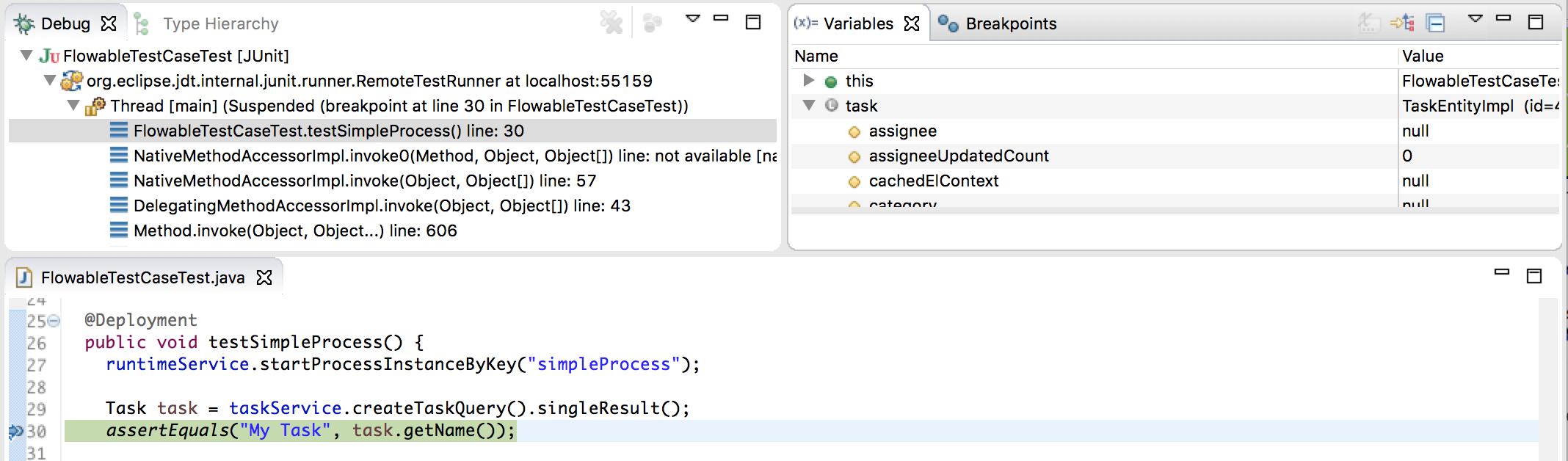Select the assignee field row

1175,131
